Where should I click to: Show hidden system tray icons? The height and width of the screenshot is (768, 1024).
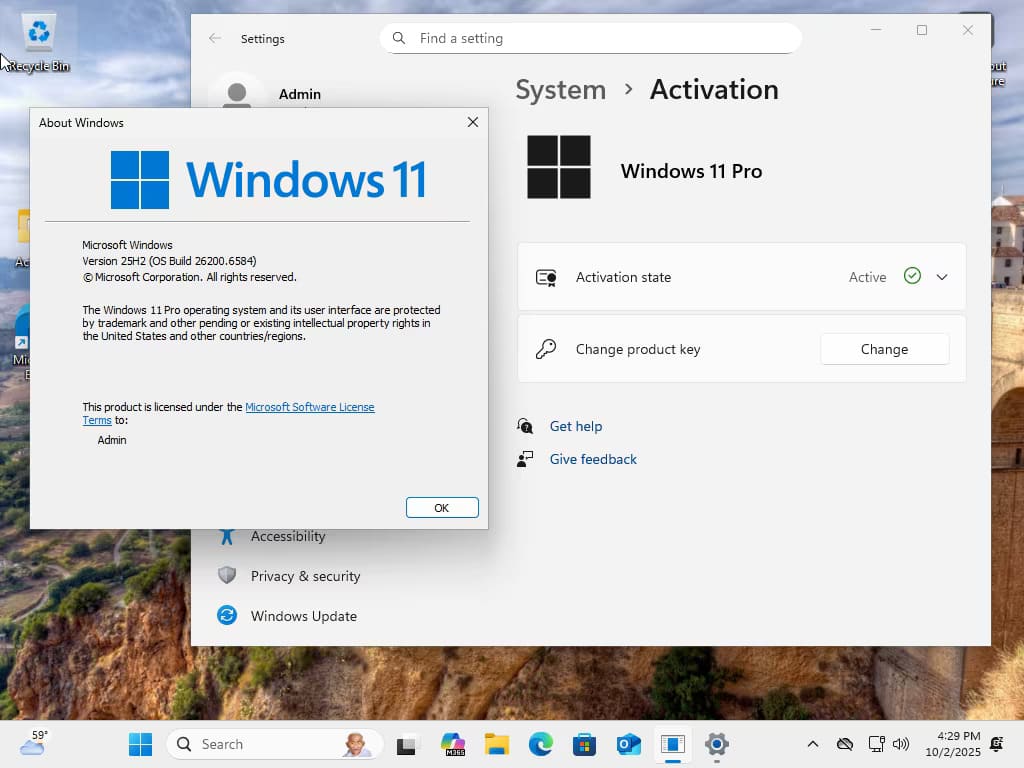[813, 744]
